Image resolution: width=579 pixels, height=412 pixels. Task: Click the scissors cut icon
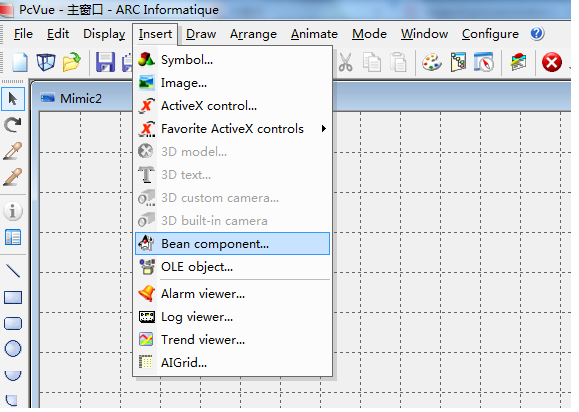click(346, 62)
